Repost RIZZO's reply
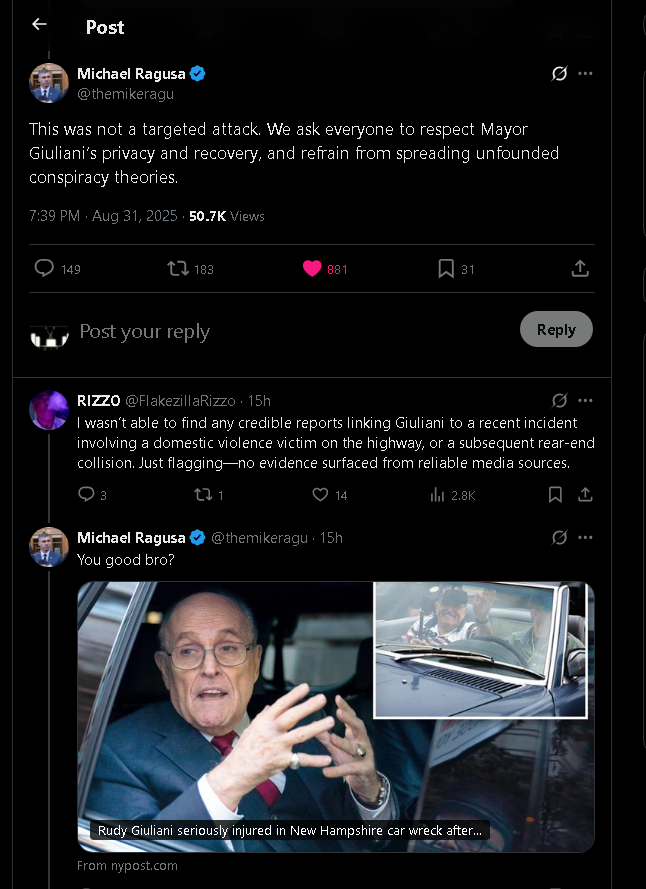This screenshot has width=646, height=889. [204, 494]
